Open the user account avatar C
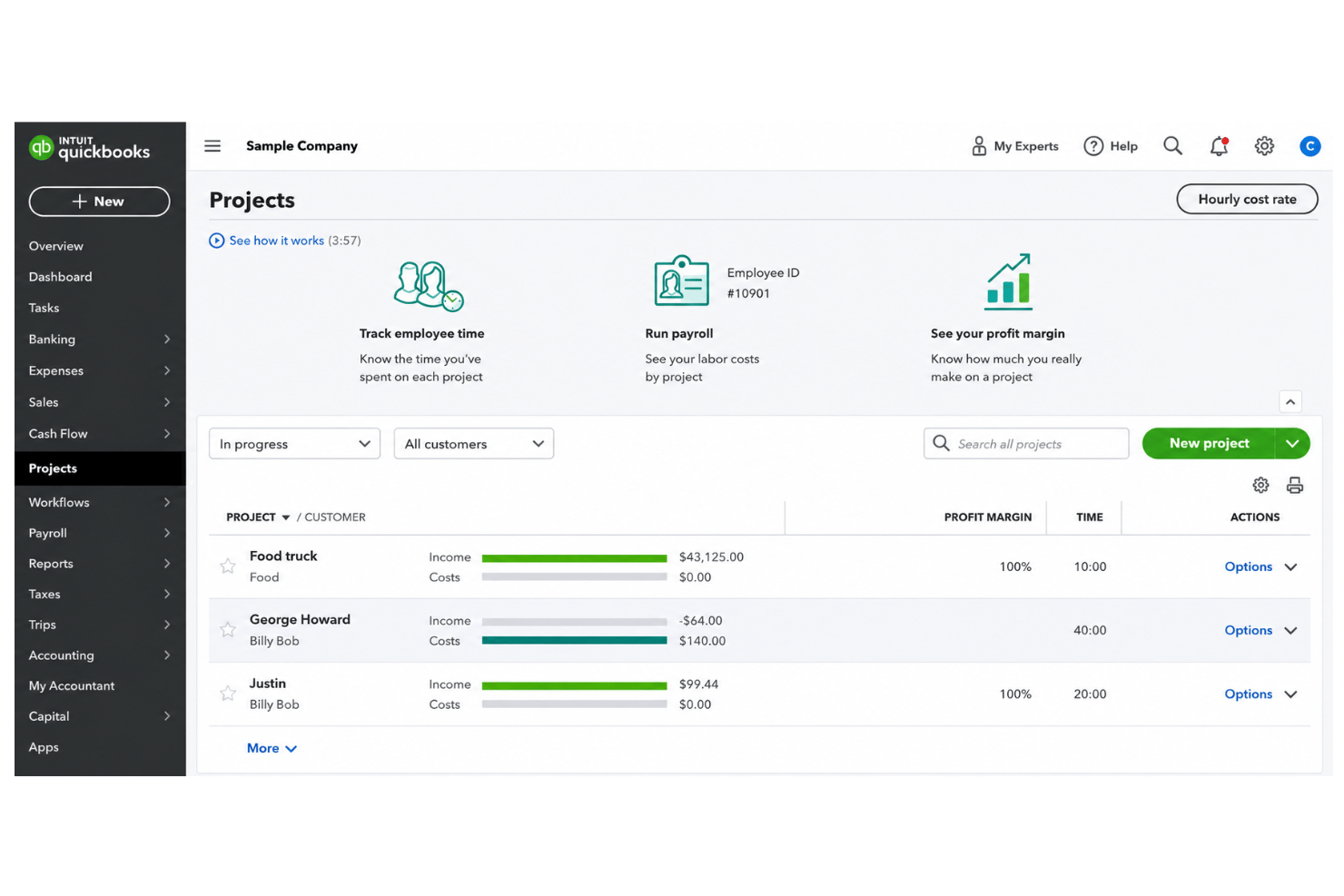This screenshot has width=1344, height=896. click(x=1309, y=146)
